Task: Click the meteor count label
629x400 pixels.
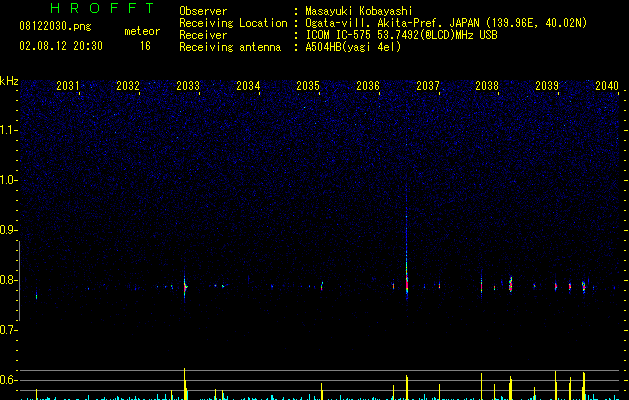Action: (142, 31)
